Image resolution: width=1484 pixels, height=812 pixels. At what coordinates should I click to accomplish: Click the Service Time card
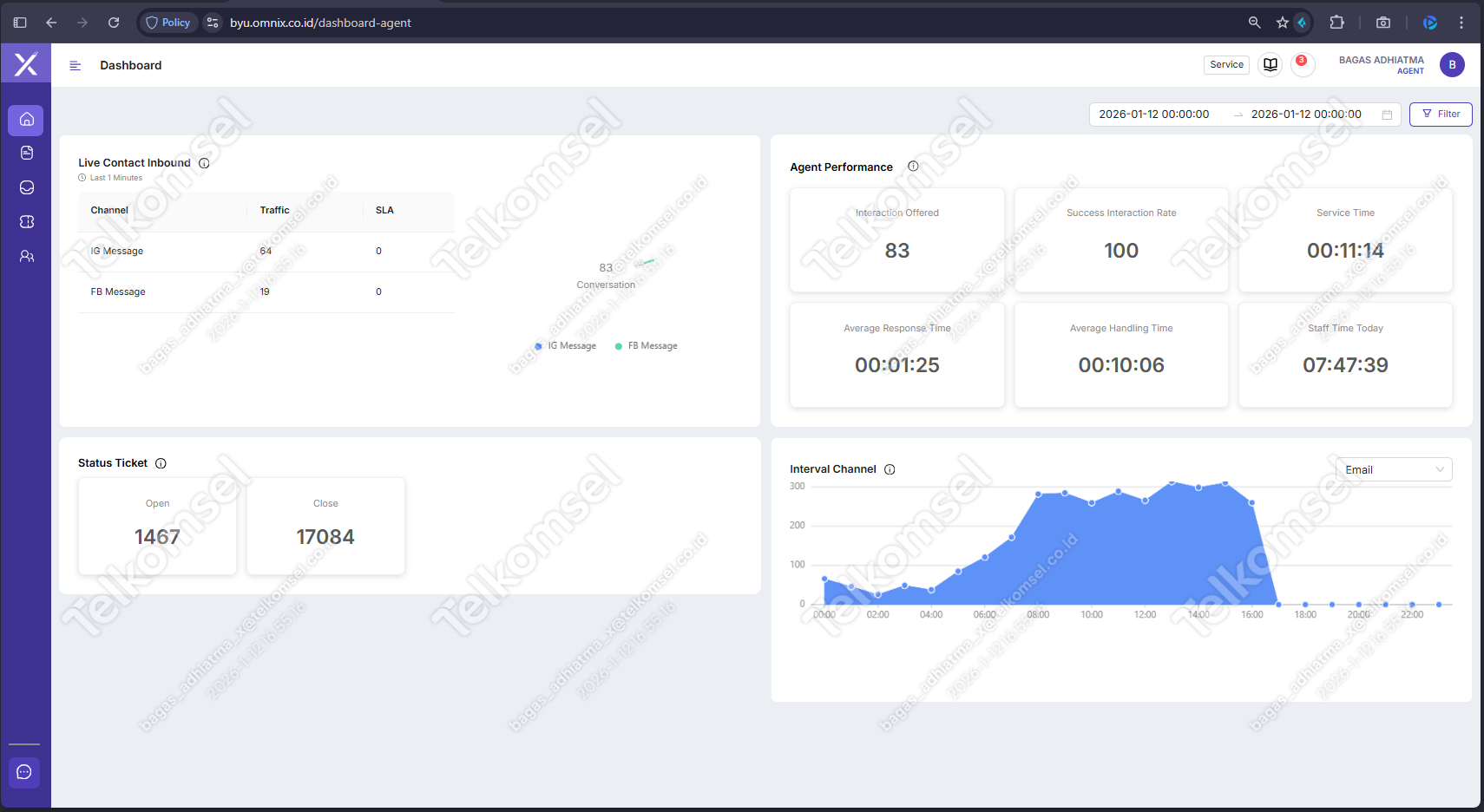[x=1345, y=239]
